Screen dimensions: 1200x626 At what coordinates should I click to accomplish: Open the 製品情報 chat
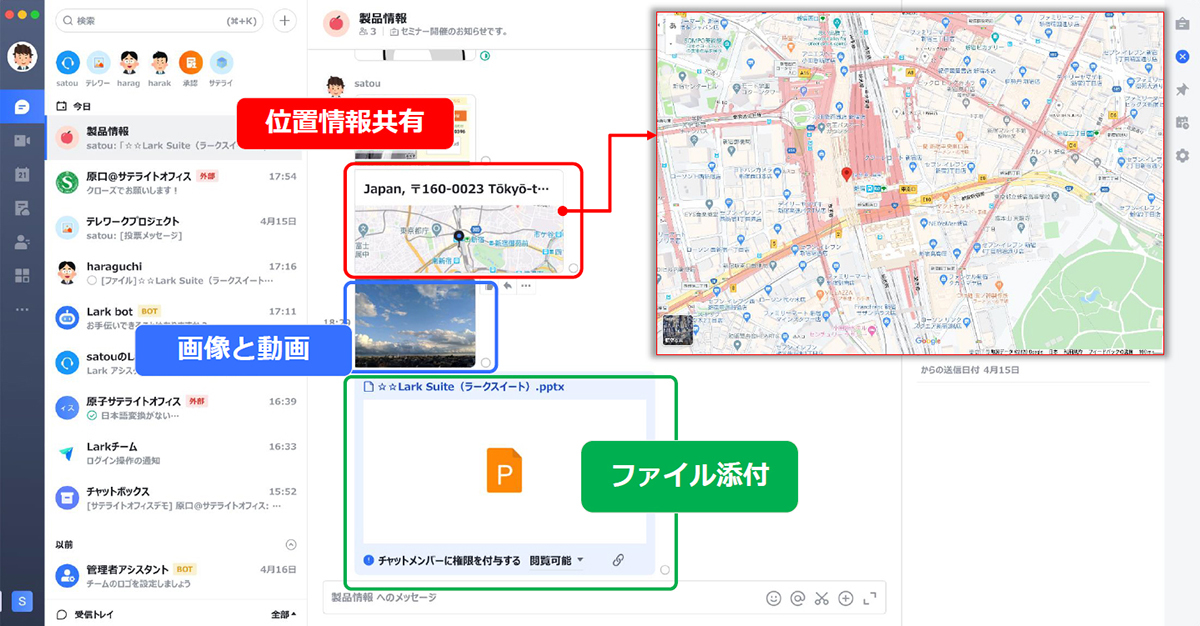tap(174, 138)
